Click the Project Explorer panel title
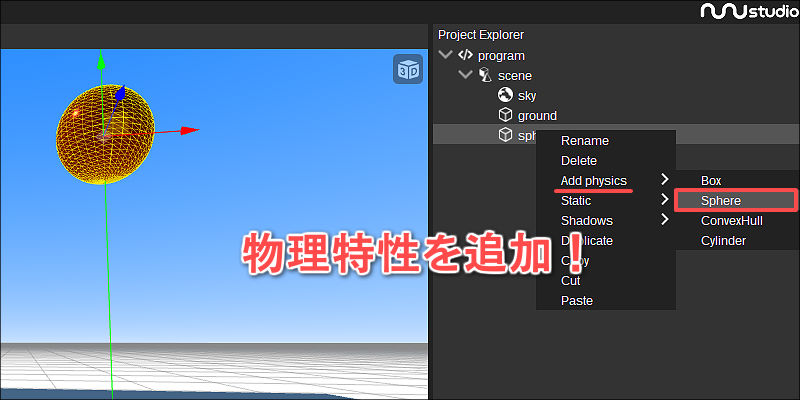 pyautogui.click(x=481, y=35)
